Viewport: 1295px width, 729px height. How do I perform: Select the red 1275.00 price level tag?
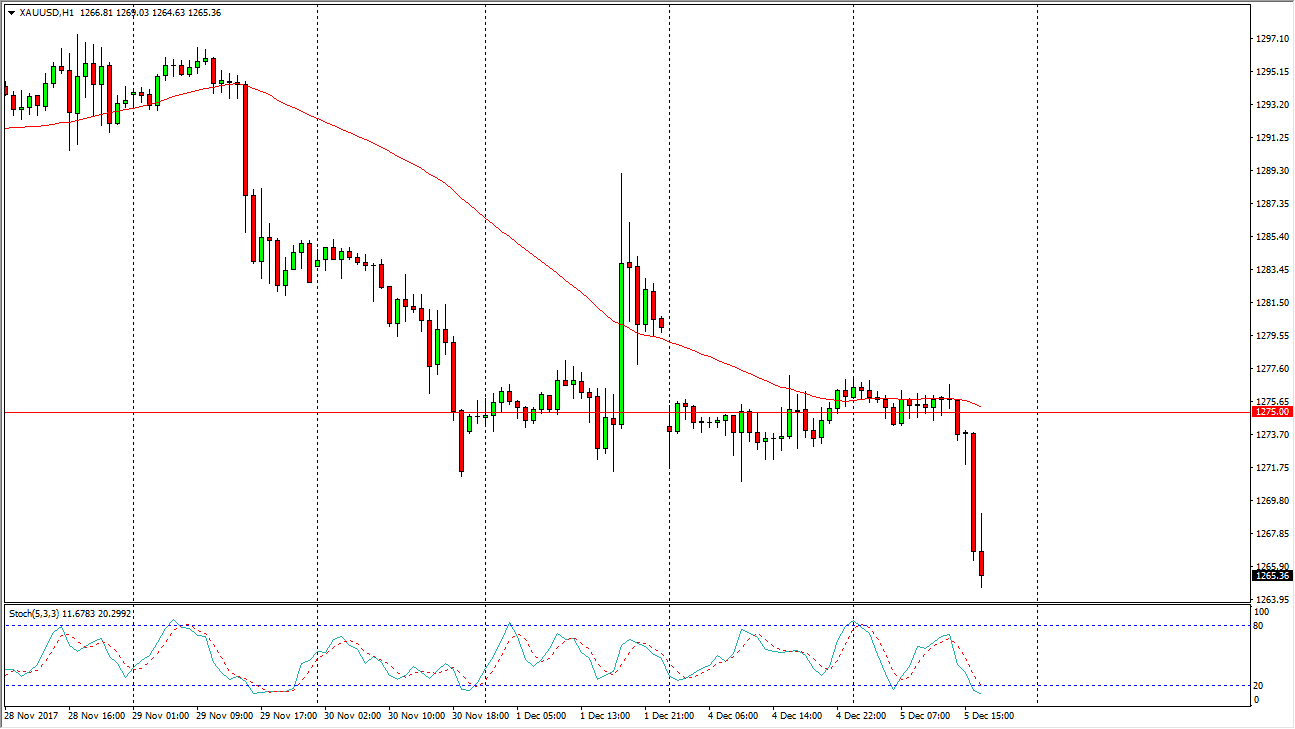pos(1271,412)
